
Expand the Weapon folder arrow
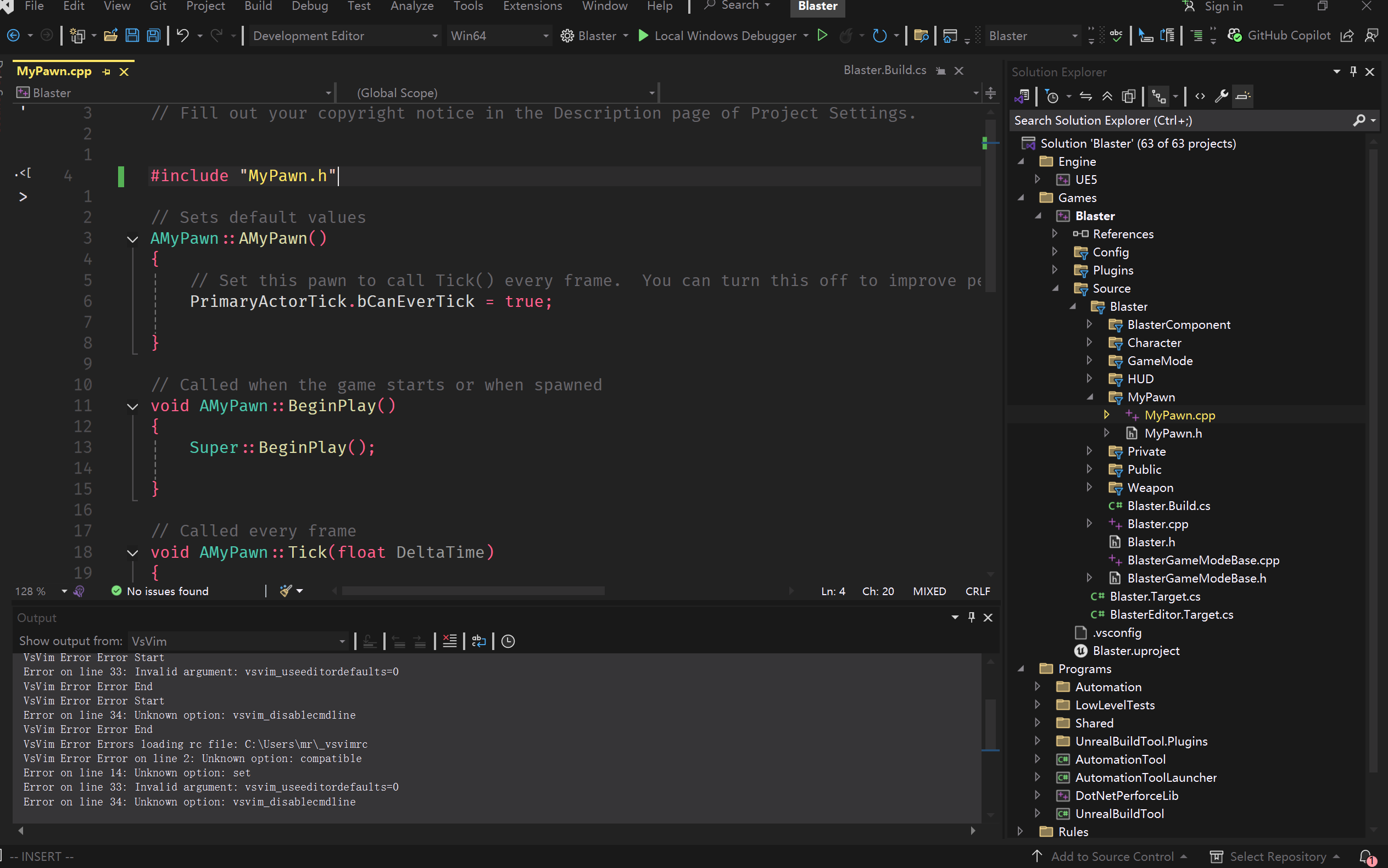(x=1089, y=488)
